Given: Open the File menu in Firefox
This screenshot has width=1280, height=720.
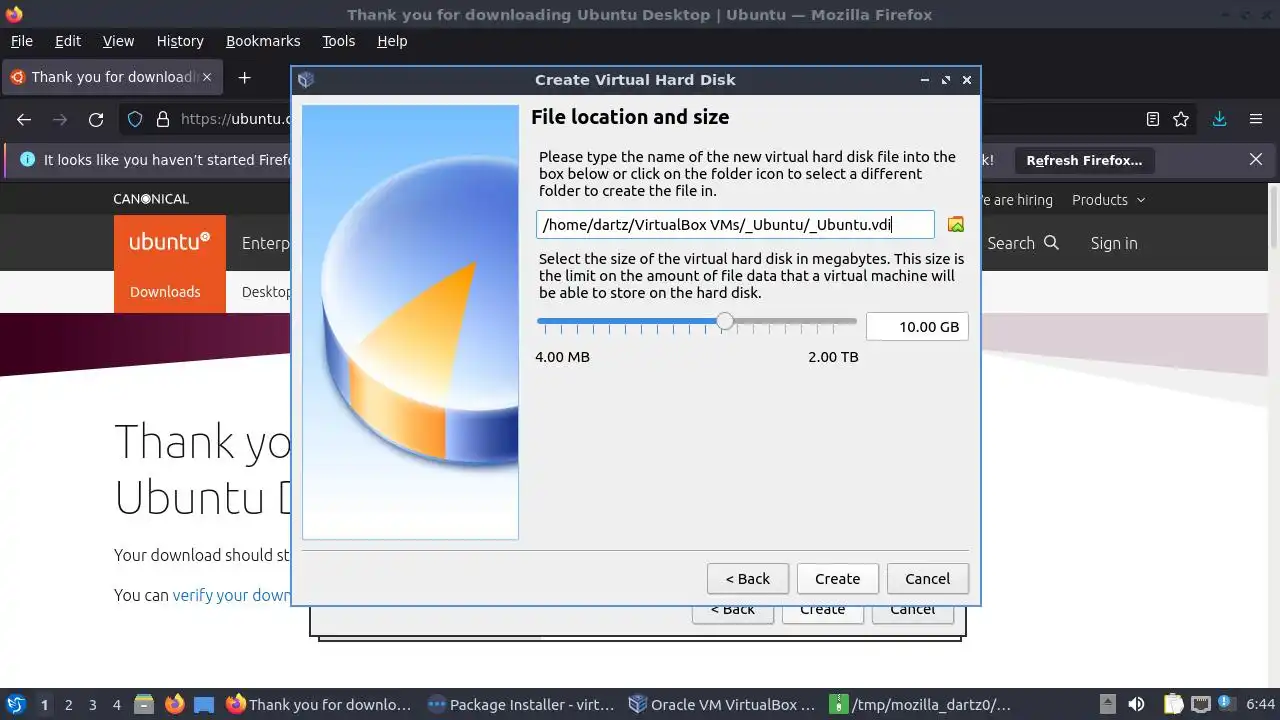Looking at the screenshot, I should (x=21, y=41).
